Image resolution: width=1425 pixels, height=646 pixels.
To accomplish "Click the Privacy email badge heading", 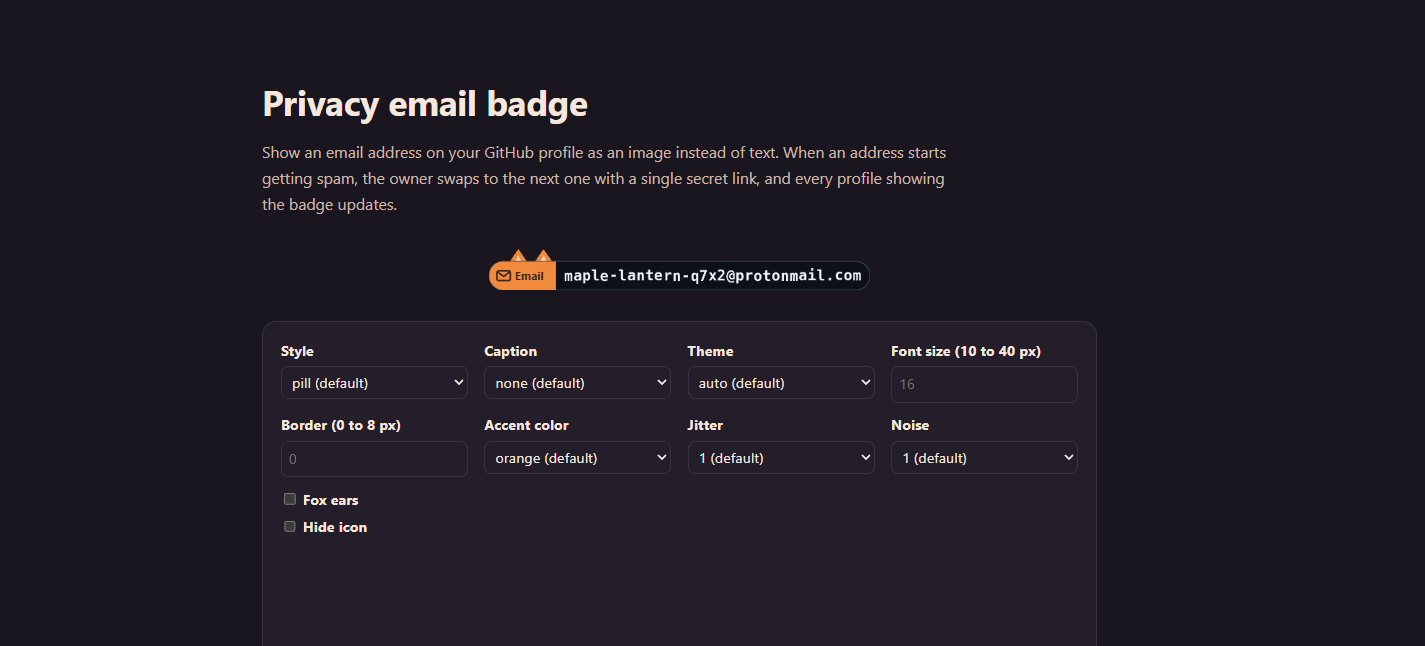I will (x=425, y=104).
